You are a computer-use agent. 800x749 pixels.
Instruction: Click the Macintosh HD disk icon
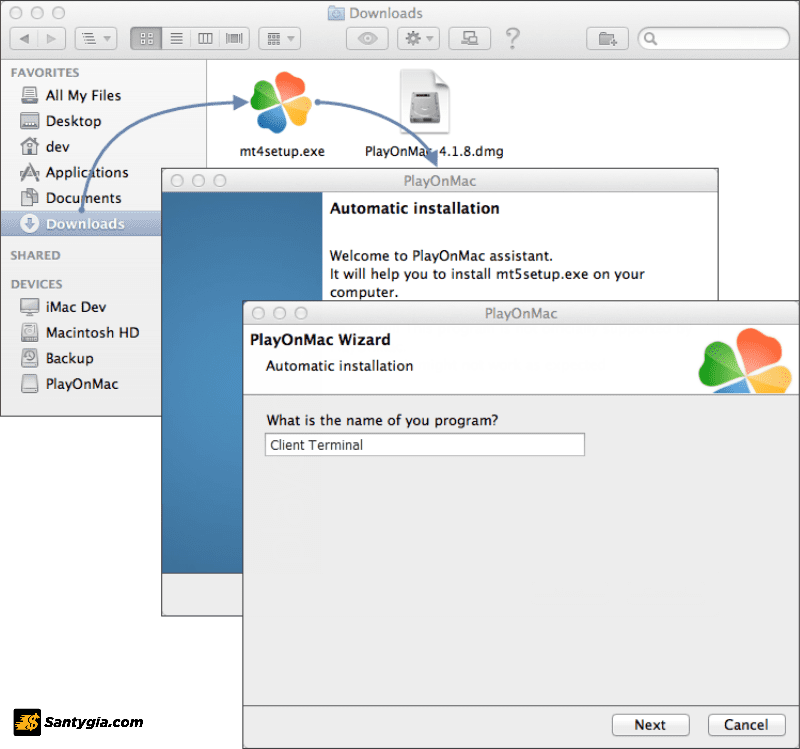click(x=30, y=333)
